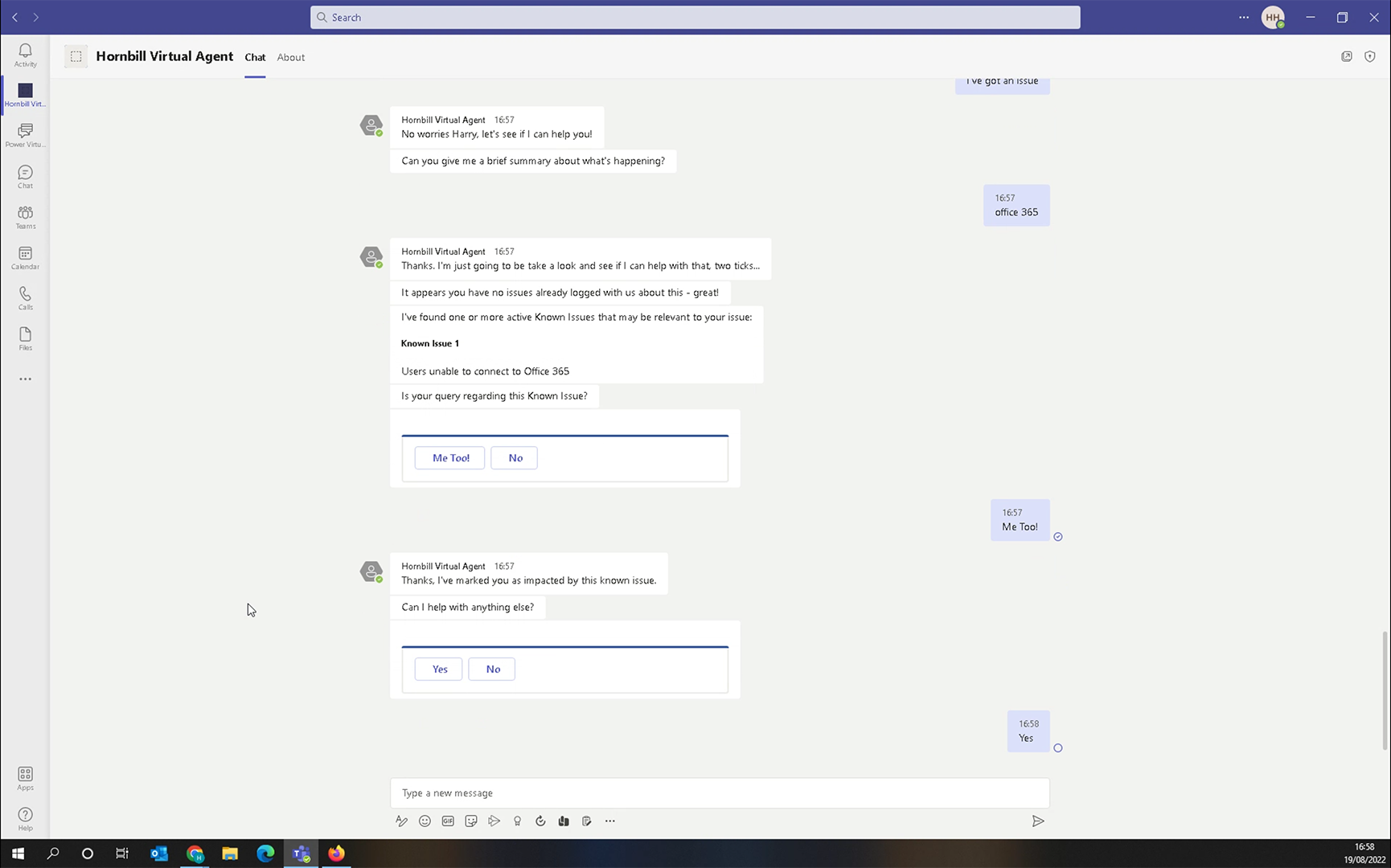Open the Calls section
Image resolution: width=1391 pixels, height=868 pixels.
[25, 298]
